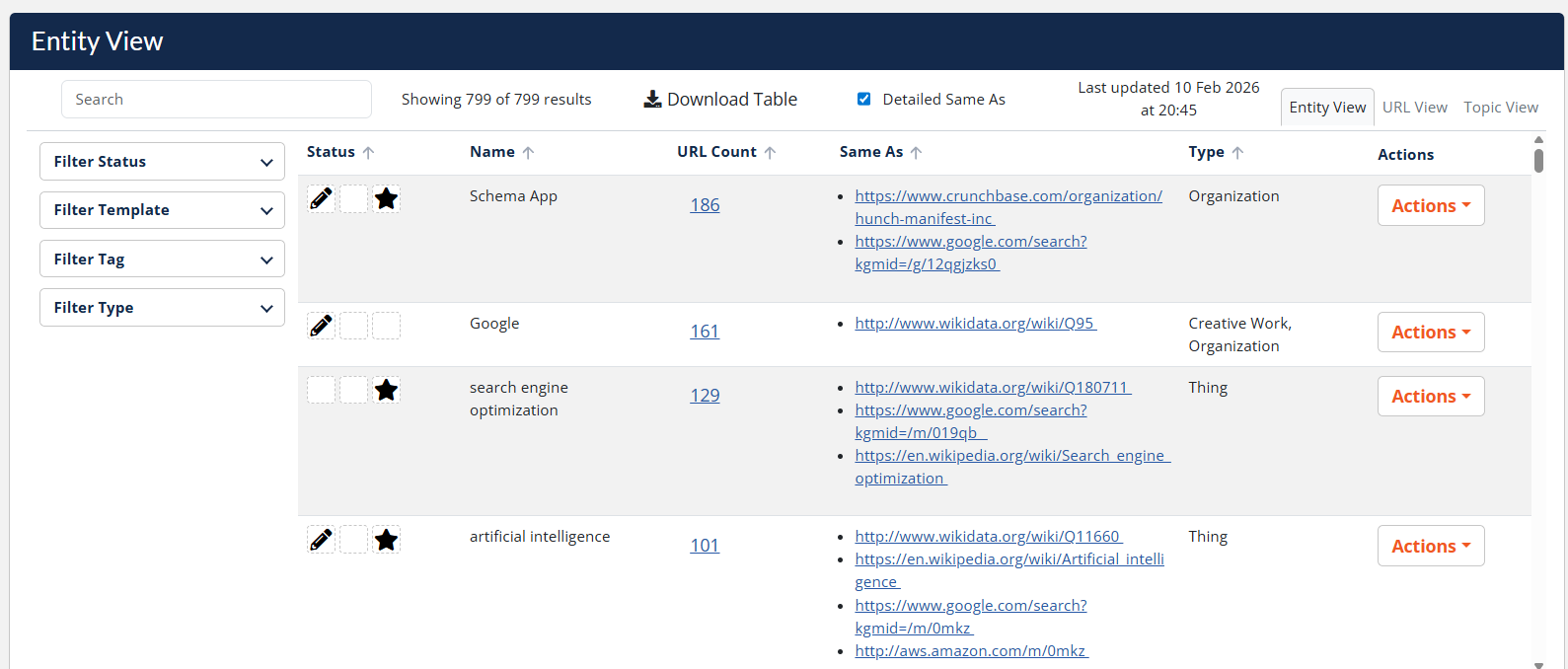Open URL count 161 link
Viewport: 1568px width, 669px height.
[x=705, y=332]
